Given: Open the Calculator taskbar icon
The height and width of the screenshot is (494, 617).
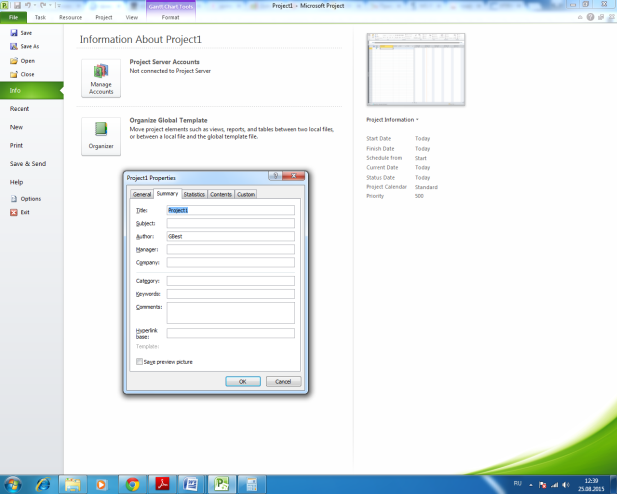Looking at the screenshot, I should click(x=252, y=485).
